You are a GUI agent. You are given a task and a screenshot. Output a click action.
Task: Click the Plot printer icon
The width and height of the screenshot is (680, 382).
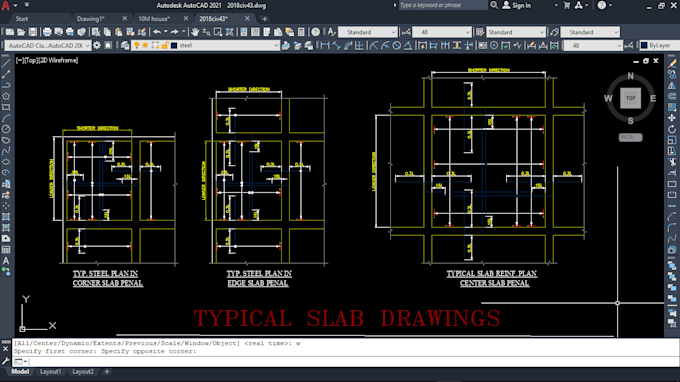47,32
